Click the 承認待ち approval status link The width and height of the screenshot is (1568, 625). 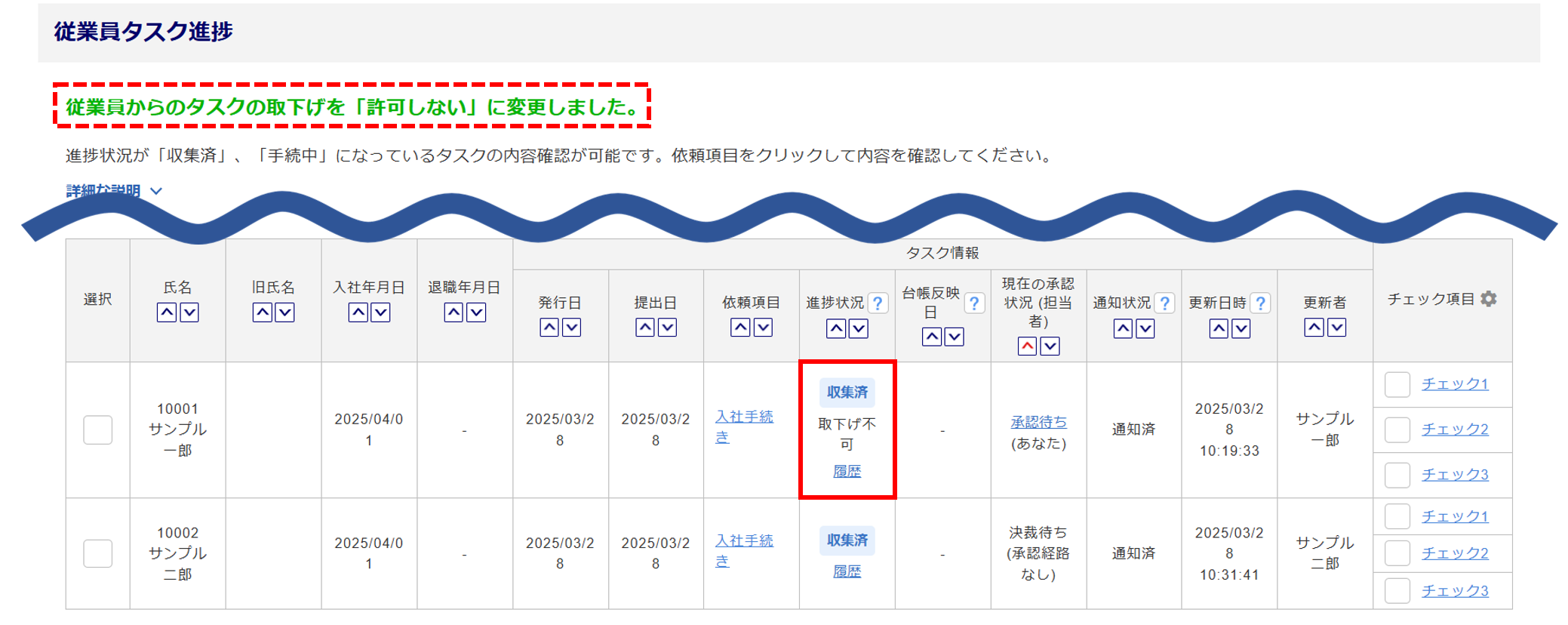pyautogui.click(x=1038, y=422)
